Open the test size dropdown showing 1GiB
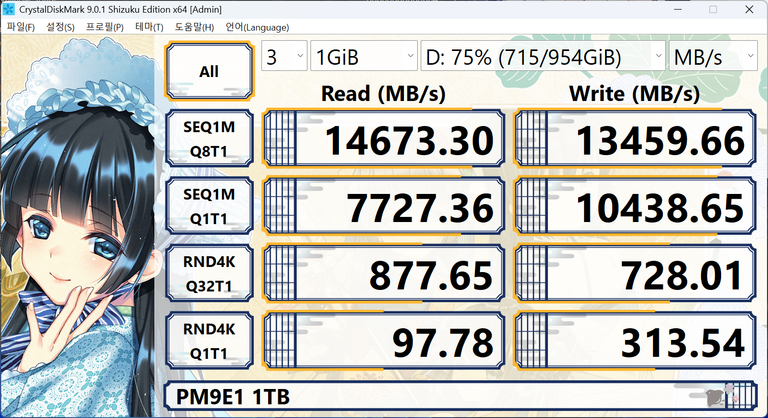 [x=364, y=56]
